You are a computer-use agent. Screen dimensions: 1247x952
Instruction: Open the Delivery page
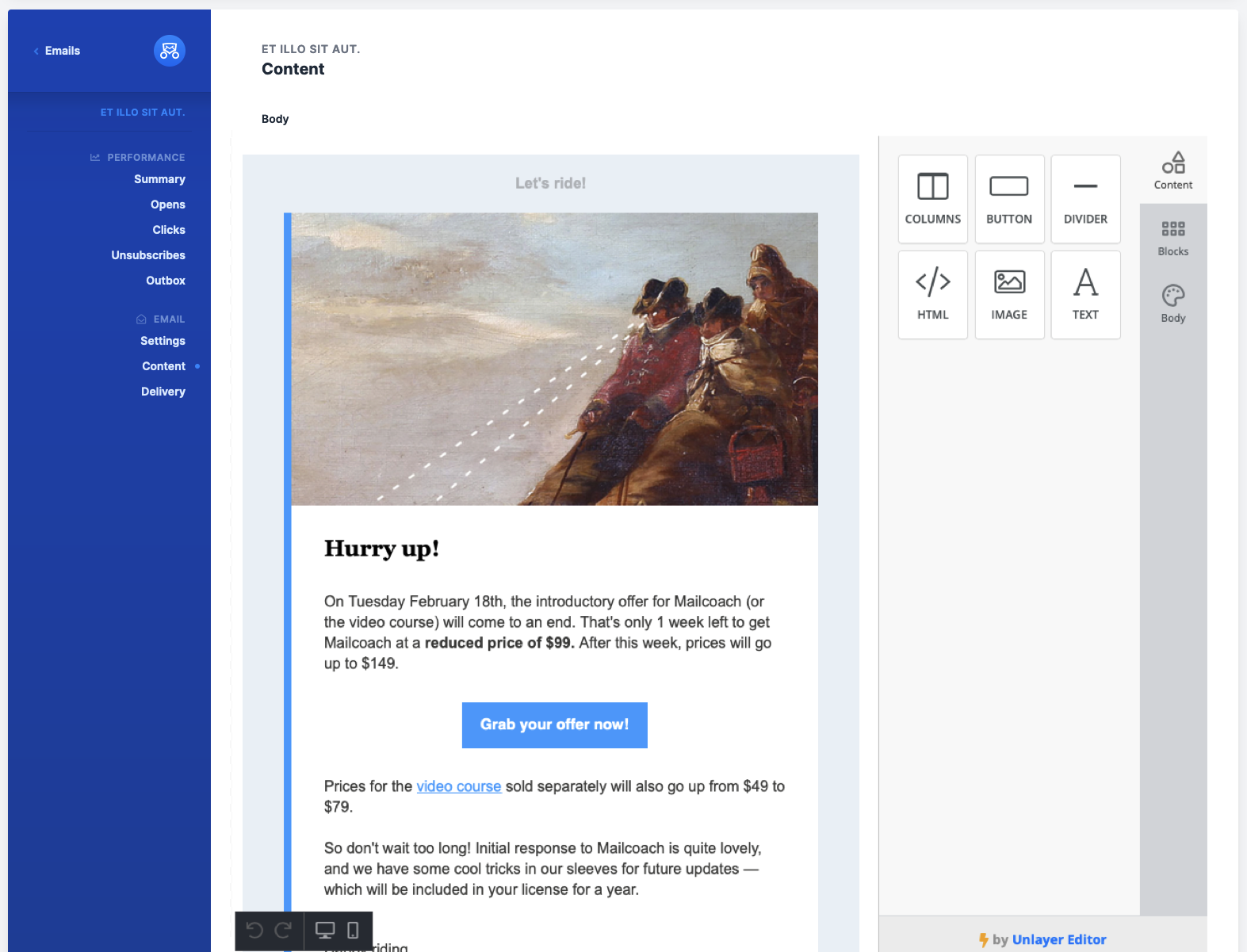click(163, 392)
